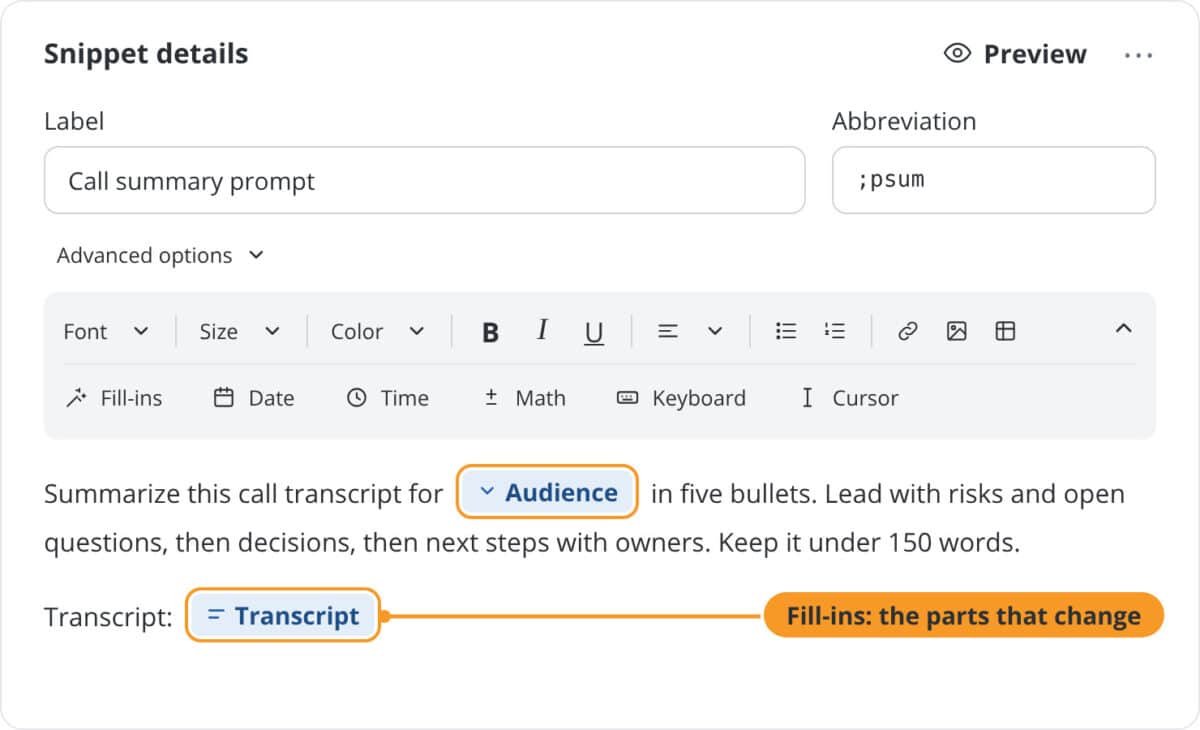Expand Advanced options
Screen dimensions: 1200x730
(x=160, y=256)
